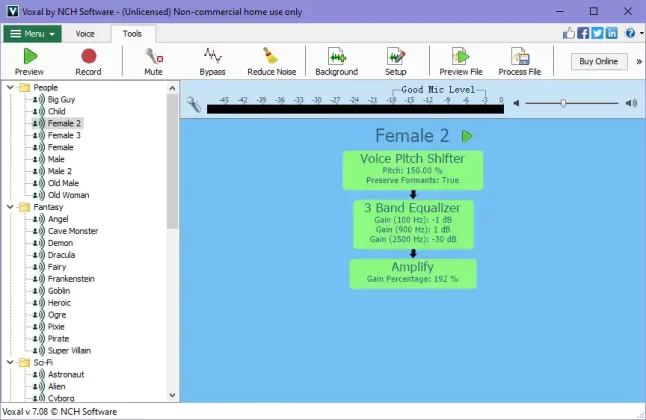Switch to the Voice tab

pyautogui.click(x=85, y=34)
